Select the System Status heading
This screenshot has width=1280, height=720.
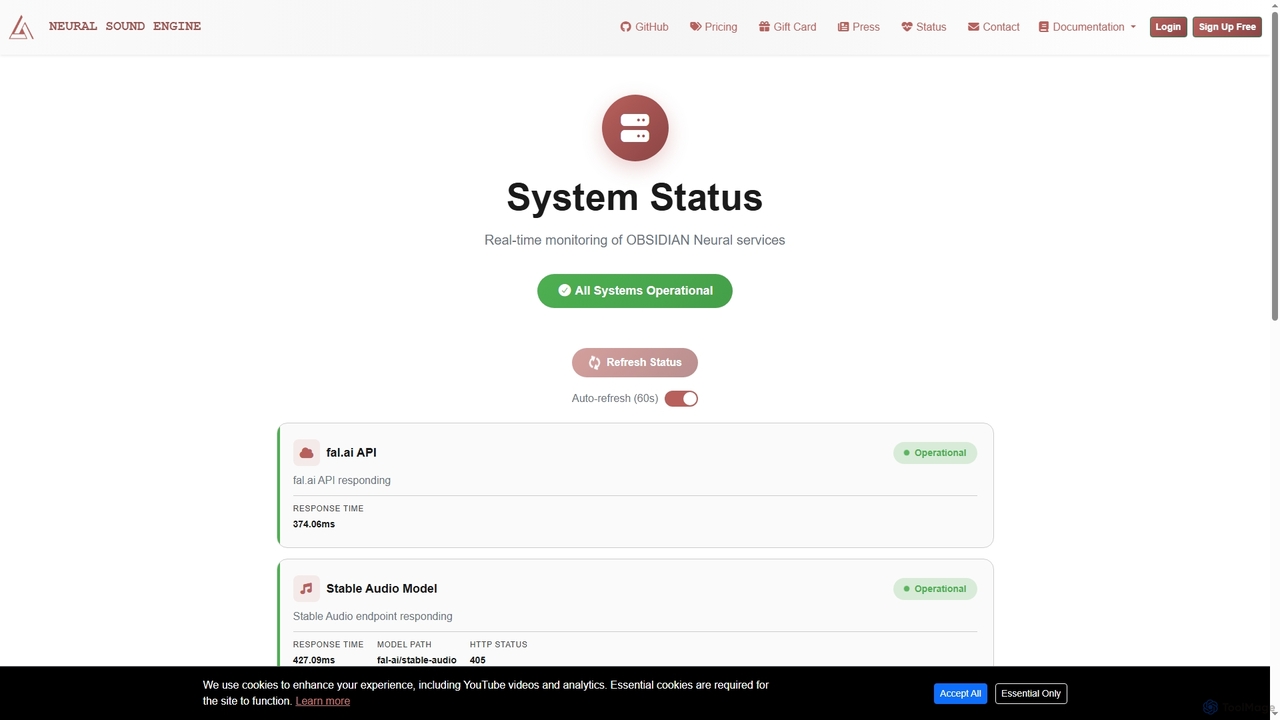click(635, 197)
